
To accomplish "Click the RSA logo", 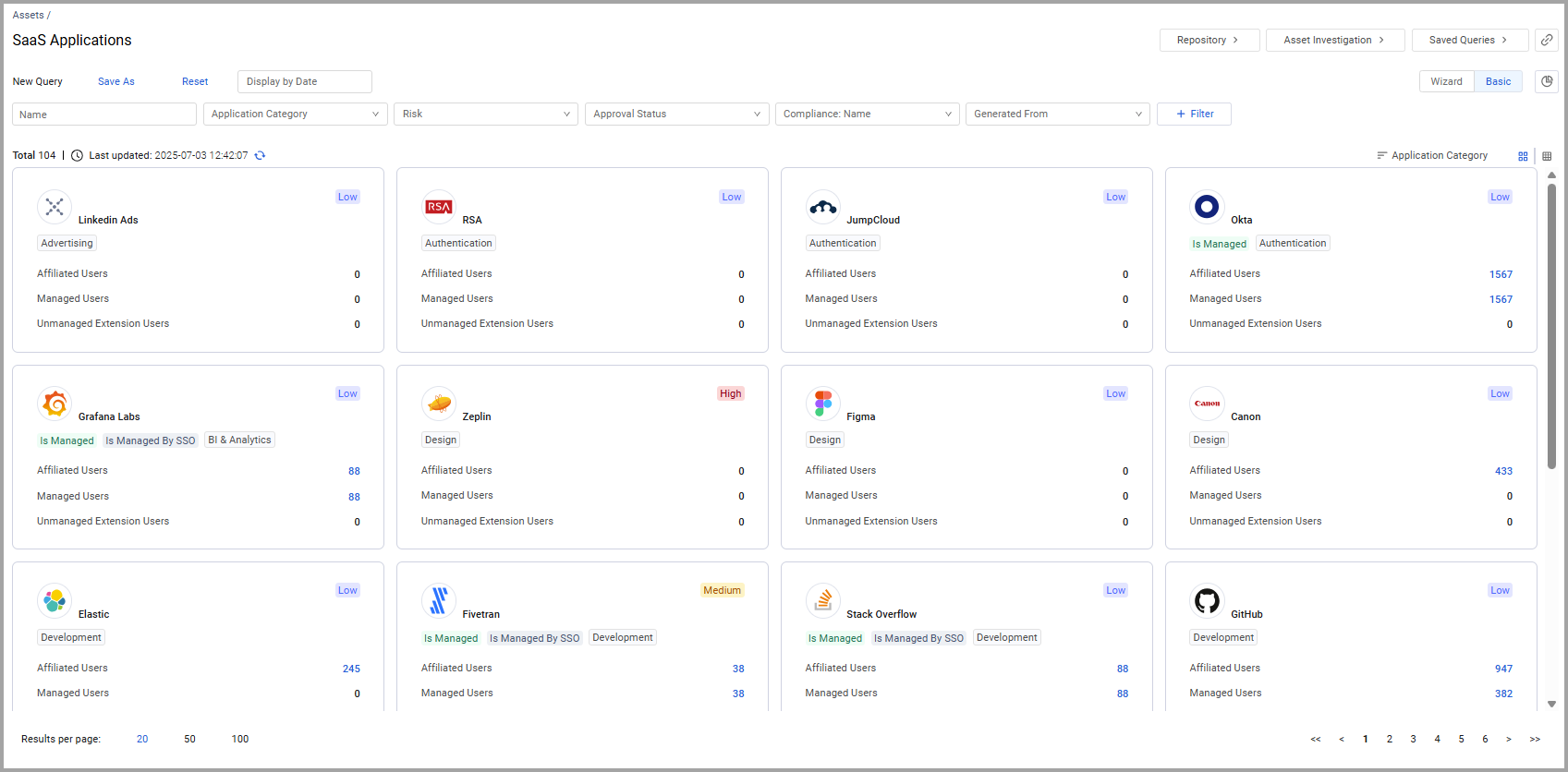I will 439,207.
